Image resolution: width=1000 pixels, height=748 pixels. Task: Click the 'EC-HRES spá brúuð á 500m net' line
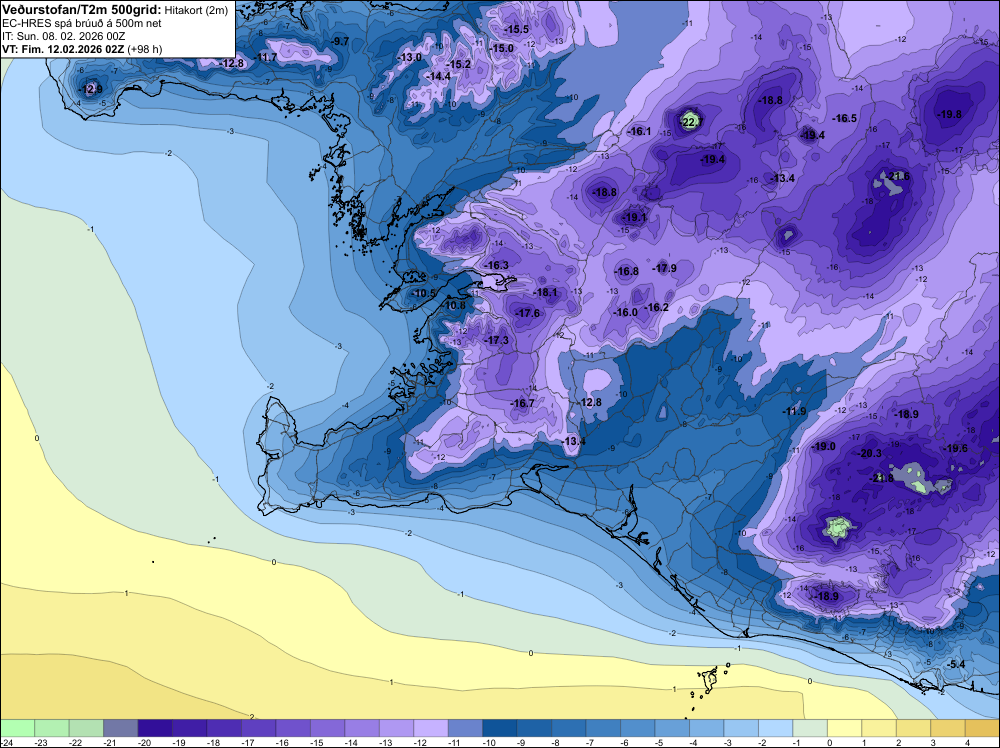tap(82, 24)
